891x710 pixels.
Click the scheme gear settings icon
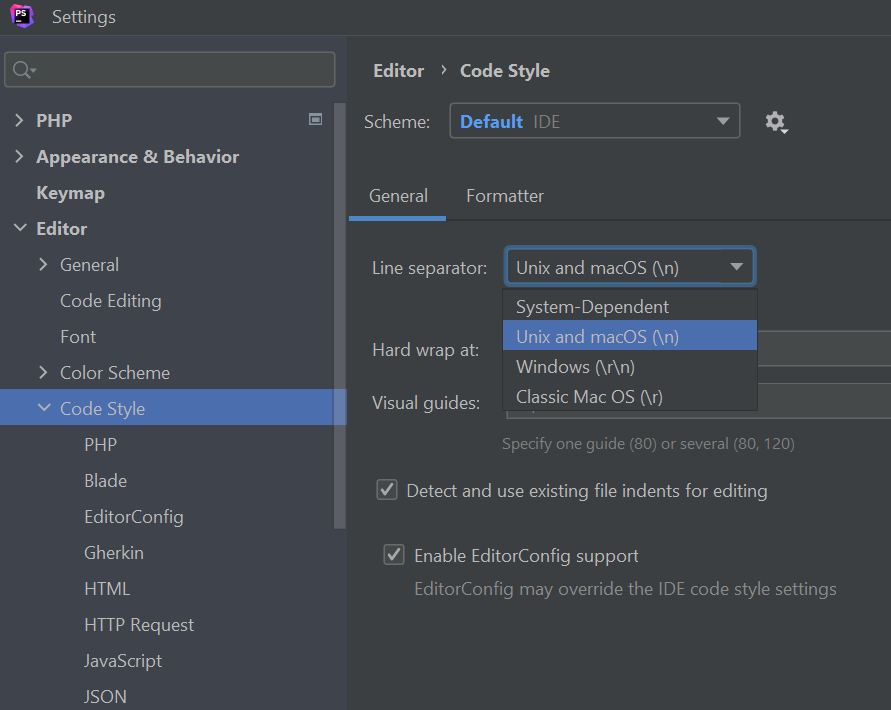point(775,122)
